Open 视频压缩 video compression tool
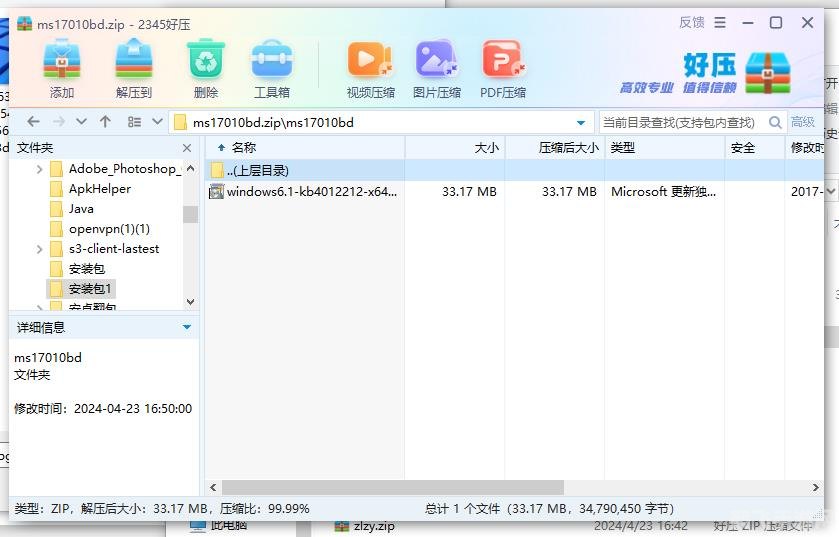Viewport: 839px width, 537px height. click(370, 68)
